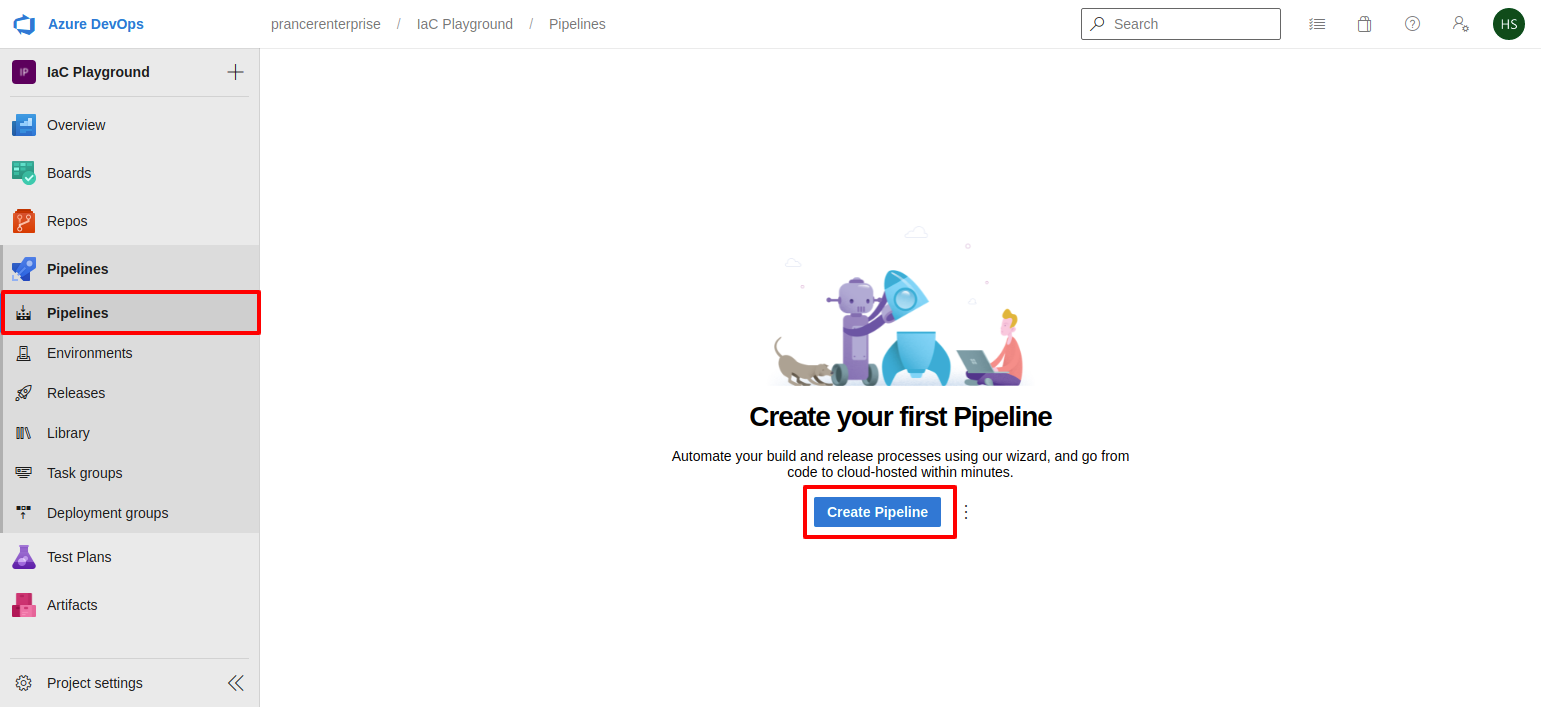Collapse the Pipelines section header

[x=130, y=269]
